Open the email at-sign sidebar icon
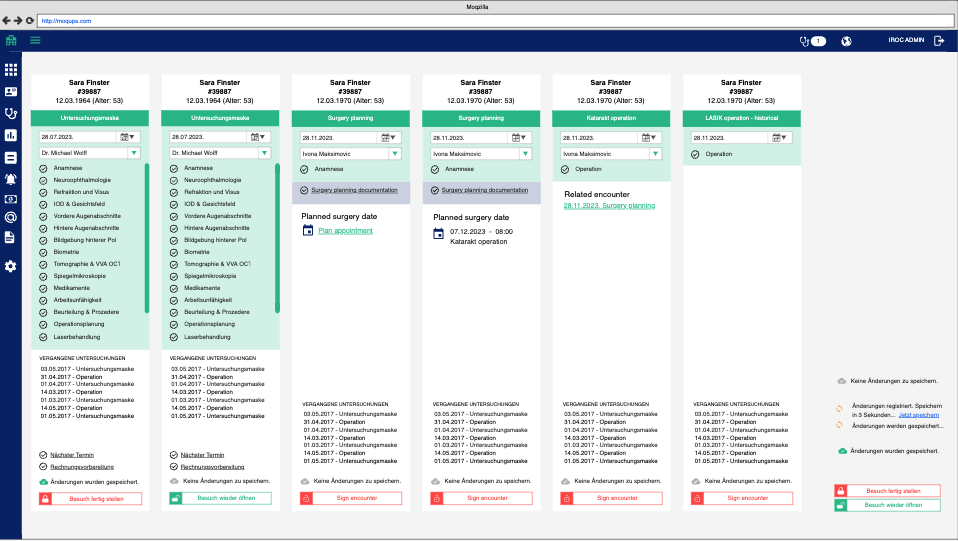 click(x=11, y=217)
